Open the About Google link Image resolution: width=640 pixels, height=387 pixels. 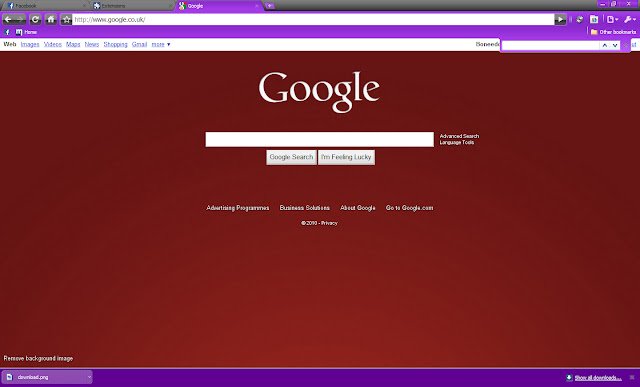click(x=358, y=208)
